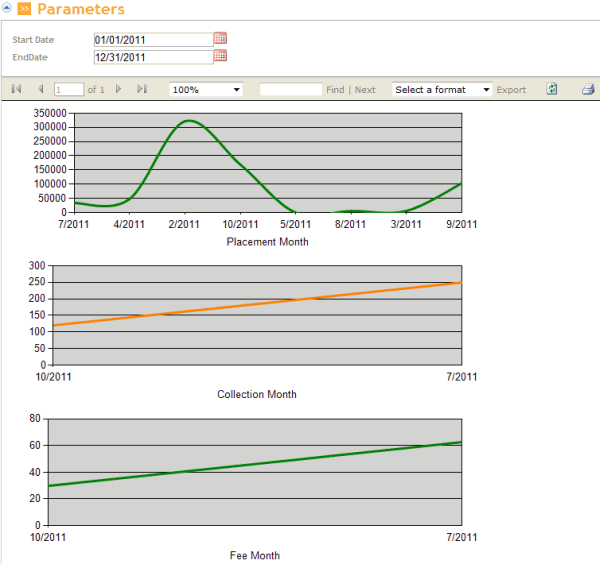Click the orange double-arrow Parameters icon

[x=25, y=9]
